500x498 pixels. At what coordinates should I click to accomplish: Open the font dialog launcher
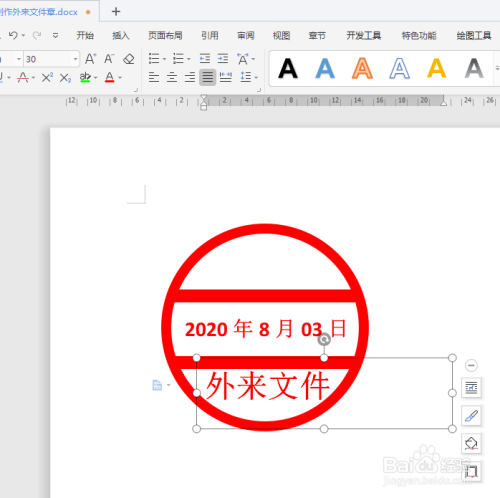(136, 90)
